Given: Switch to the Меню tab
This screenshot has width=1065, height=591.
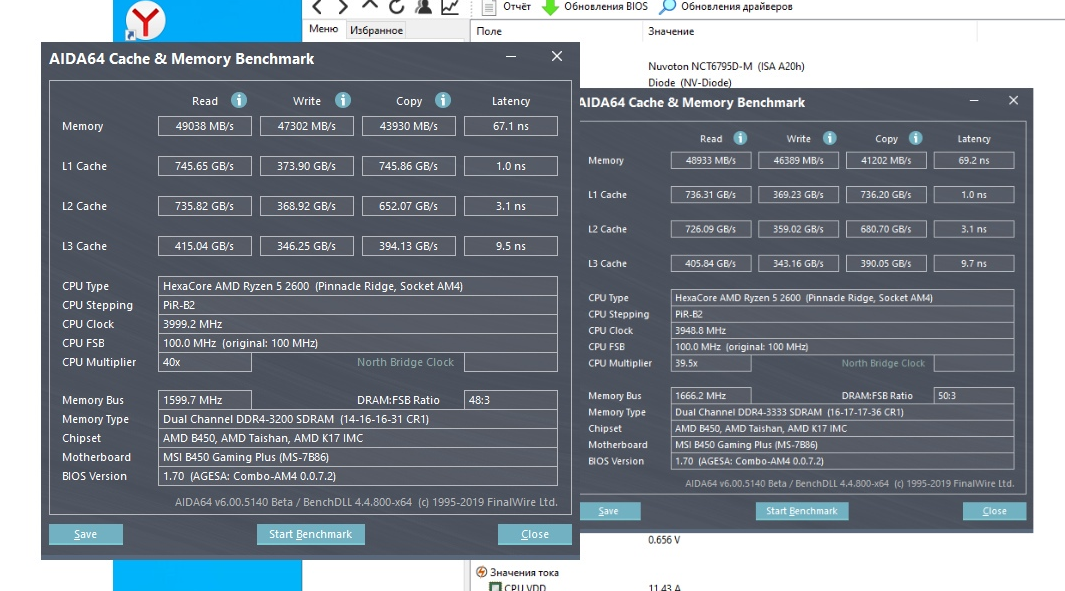Looking at the screenshot, I should click(x=323, y=29).
